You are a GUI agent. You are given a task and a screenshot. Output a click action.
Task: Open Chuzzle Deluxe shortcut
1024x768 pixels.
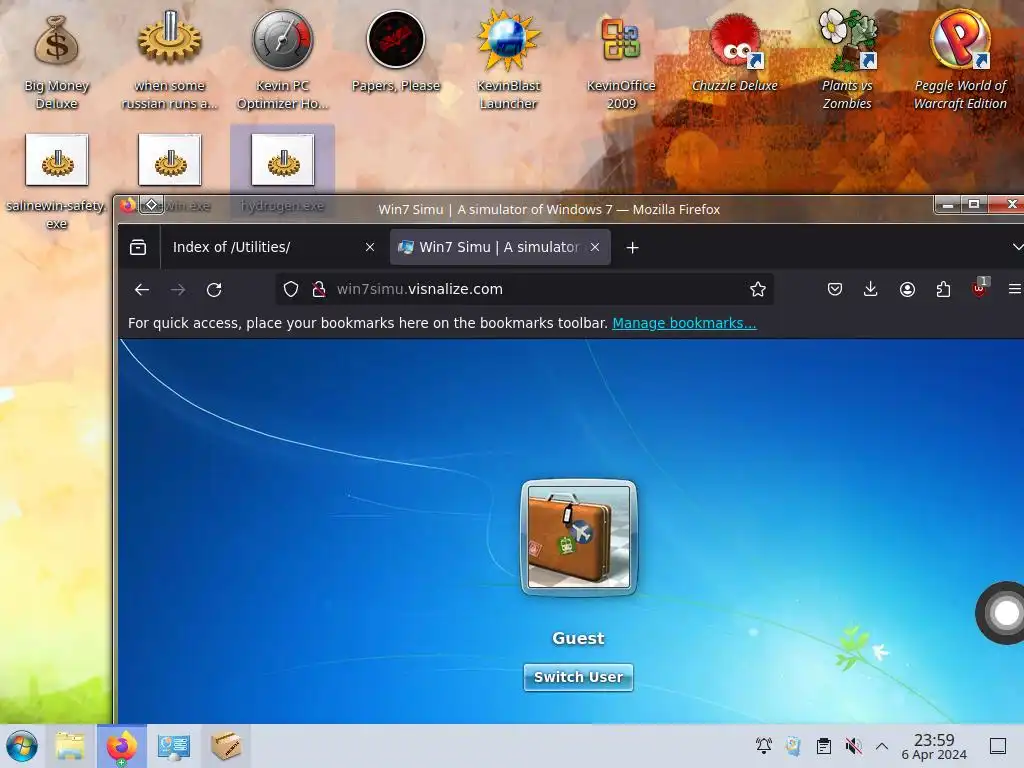point(735,52)
